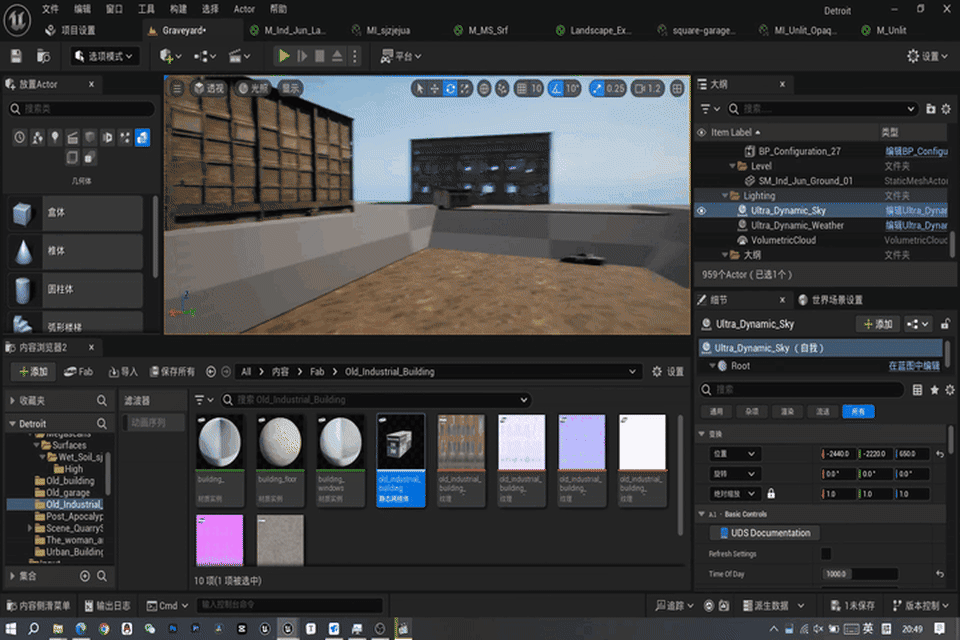Click the stop simulation button in toolbar
Screen dimensions: 960x640
[320, 56]
